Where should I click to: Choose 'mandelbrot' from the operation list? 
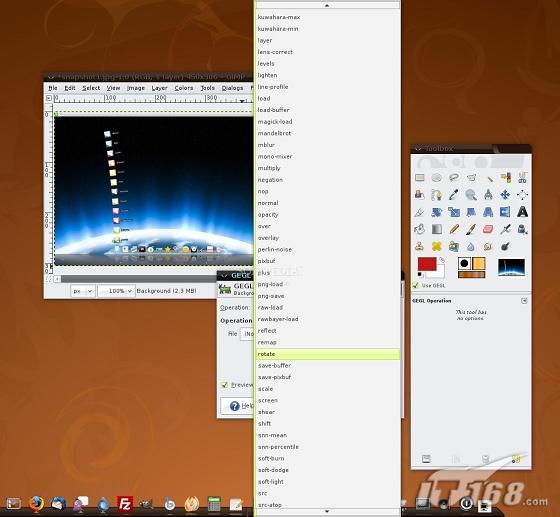pos(328,133)
